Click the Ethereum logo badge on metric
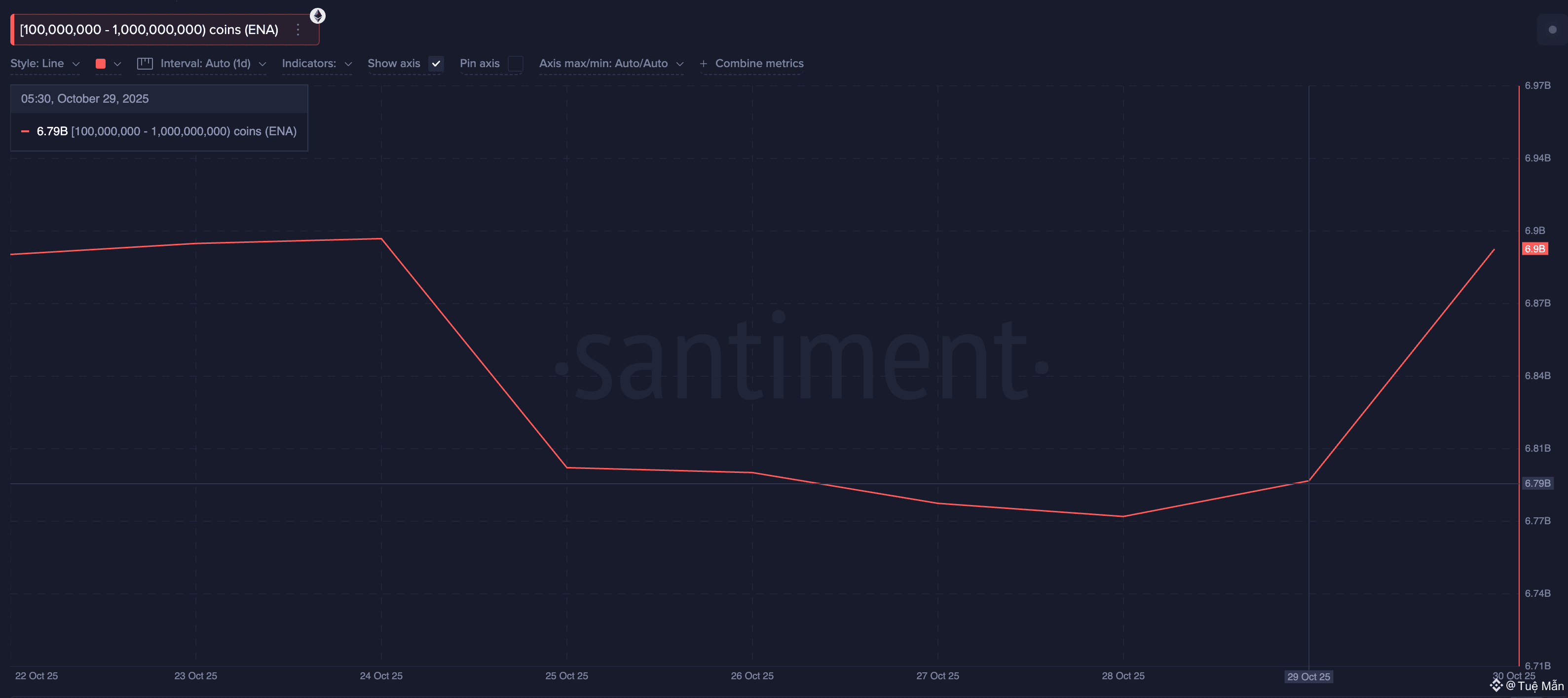This screenshot has width=1568, height=698. tap(318, 16)
